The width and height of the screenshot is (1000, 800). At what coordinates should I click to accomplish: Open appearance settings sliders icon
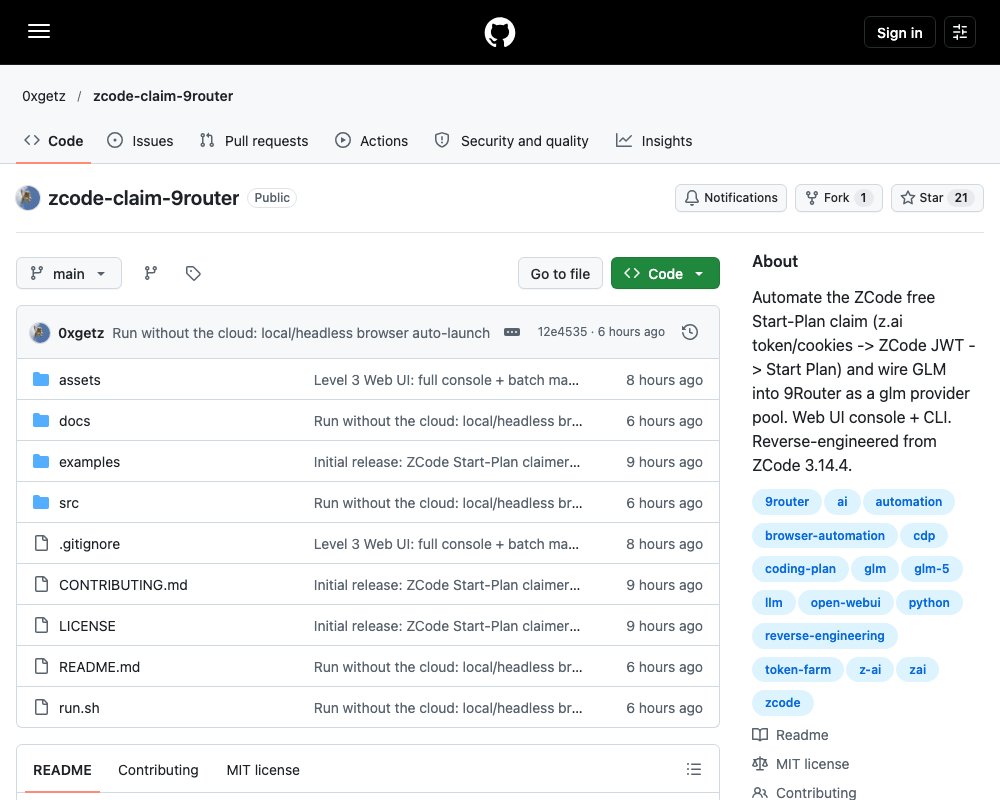[x=960, y=32]
